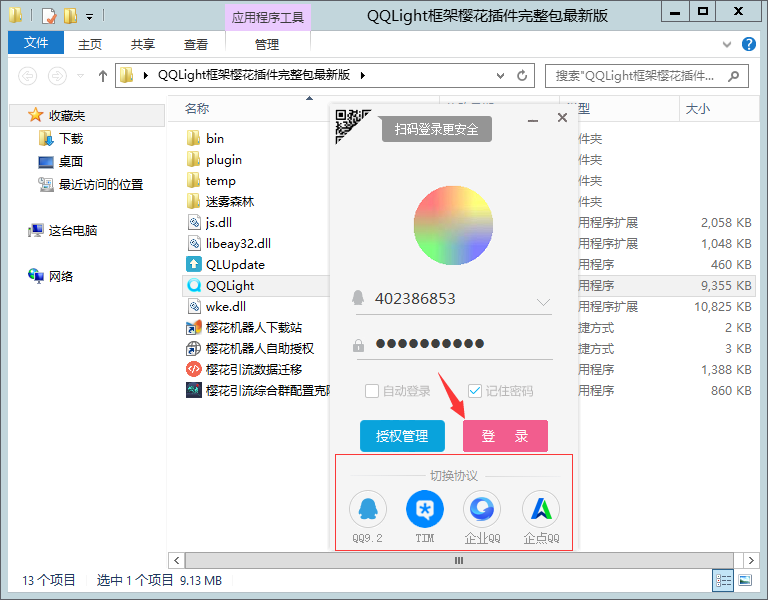Open the 管理 ribbon tab
The width and height of the screenshot is (768, 600).
point(267,44)
